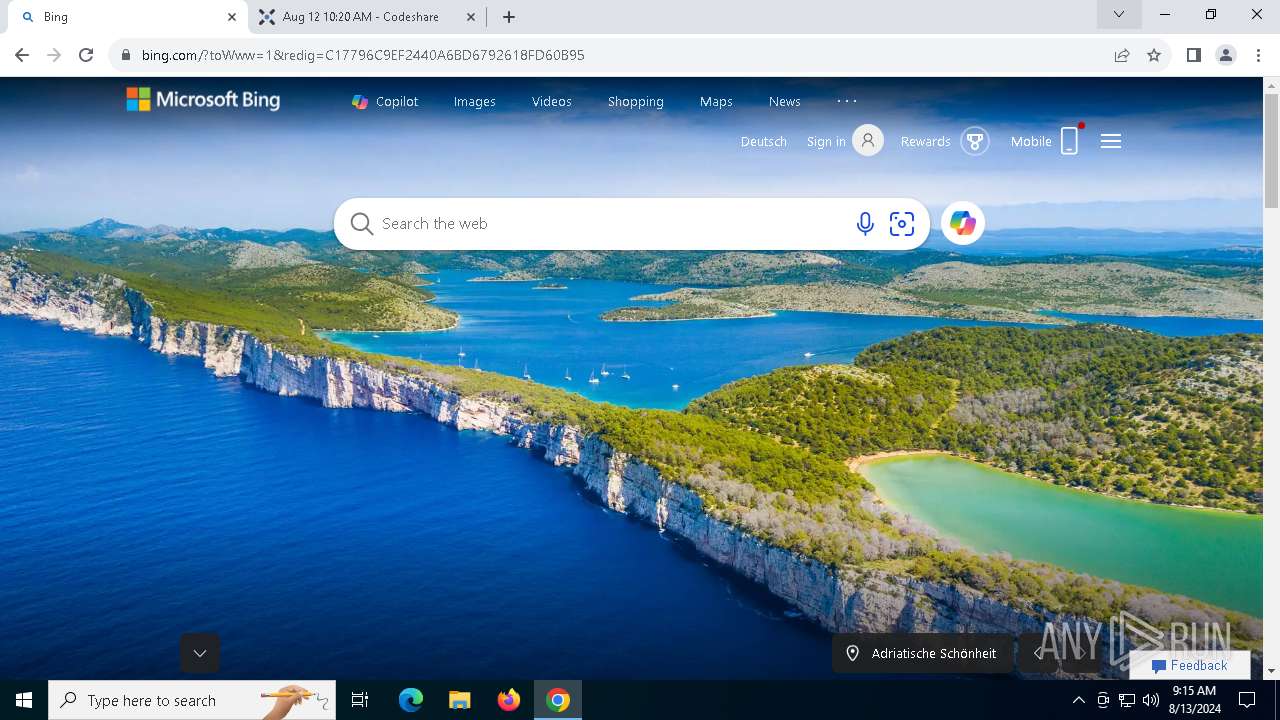Bookmark this page with the star icon
Image resolution: width=1280 pixels, height=720 pixels.
pos(1154,55)
